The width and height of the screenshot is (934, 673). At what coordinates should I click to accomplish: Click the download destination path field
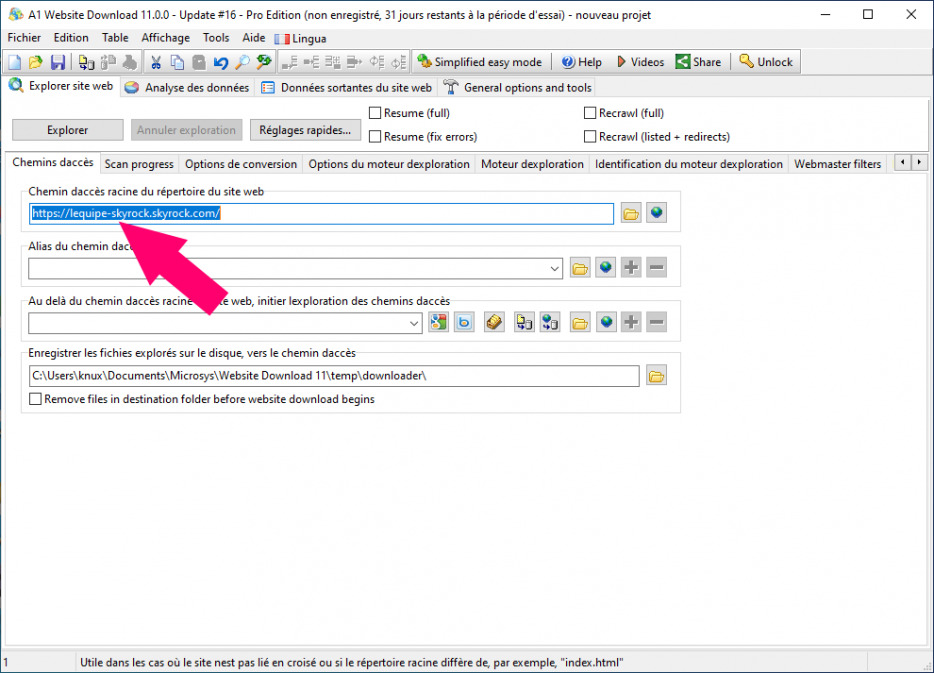(x=334, y=376)
